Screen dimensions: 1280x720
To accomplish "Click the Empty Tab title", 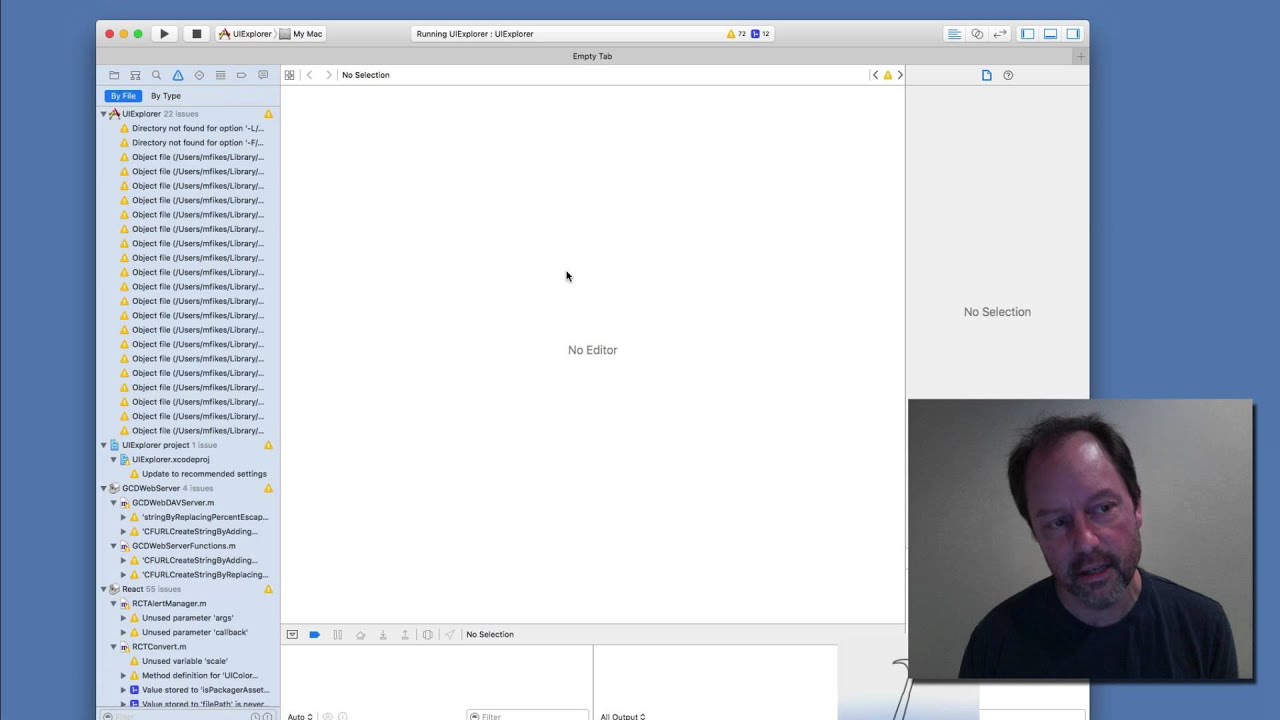I will [x=592, y=56].
